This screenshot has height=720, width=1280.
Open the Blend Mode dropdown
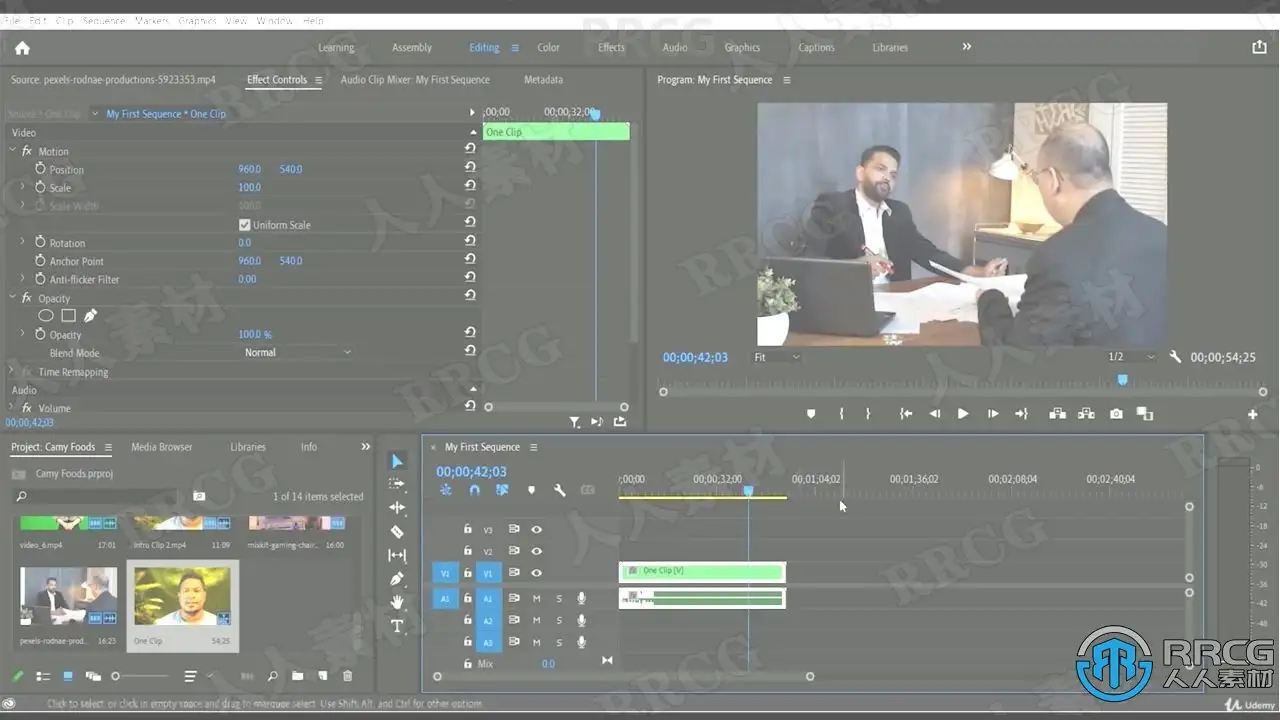click(x=298, y=353)
